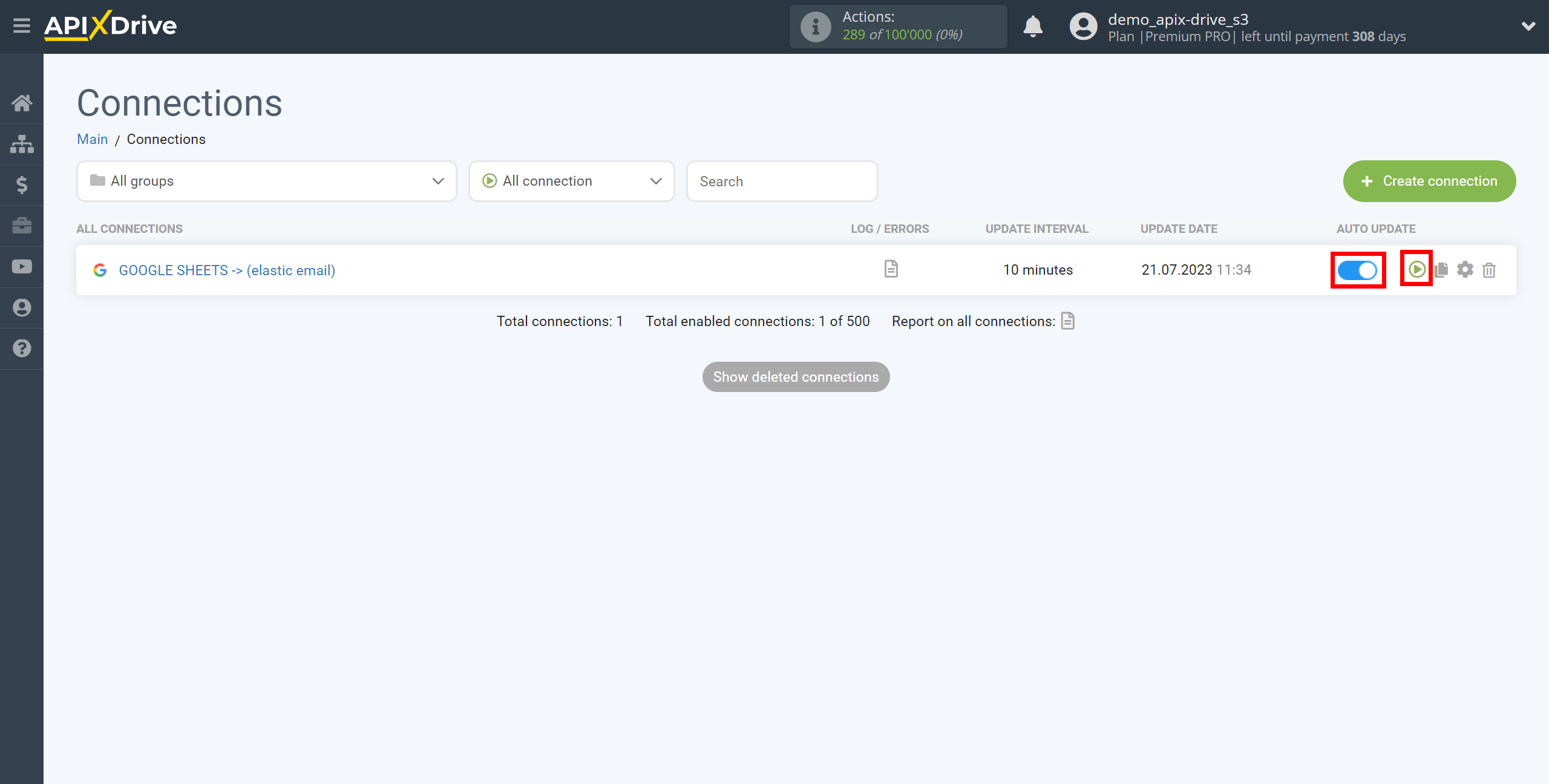Click the GOOGLE SHEETS elastic email connection link
The image size is (1549, 784).
(x=226, y=270)
